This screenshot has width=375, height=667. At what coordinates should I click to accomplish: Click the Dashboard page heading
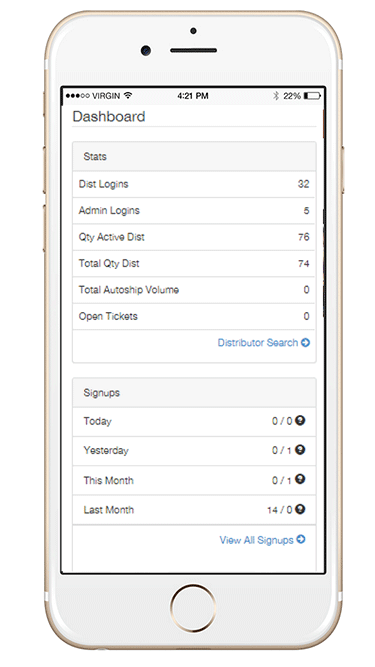(109, 117)
